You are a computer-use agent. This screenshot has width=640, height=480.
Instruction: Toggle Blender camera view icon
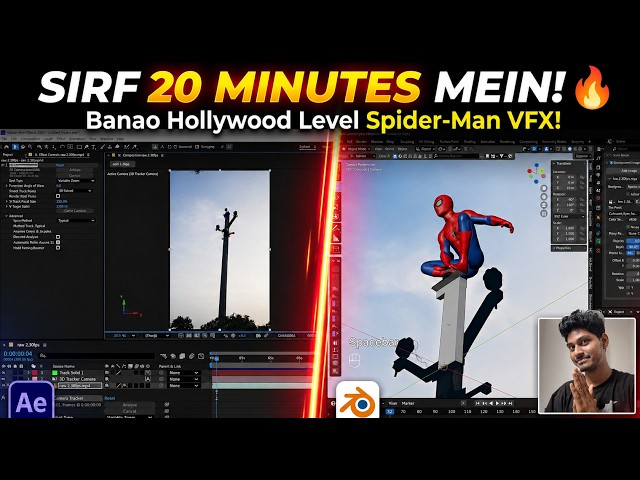pos(544,205)
